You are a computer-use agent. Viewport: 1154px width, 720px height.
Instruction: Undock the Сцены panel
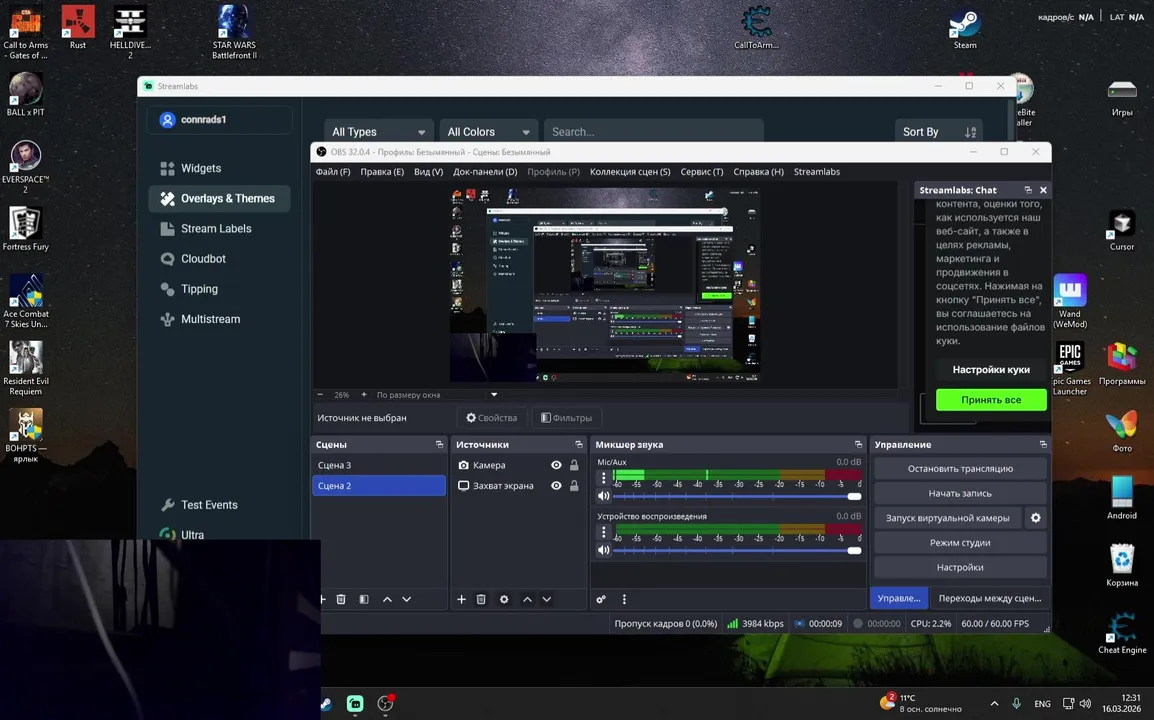439,445
